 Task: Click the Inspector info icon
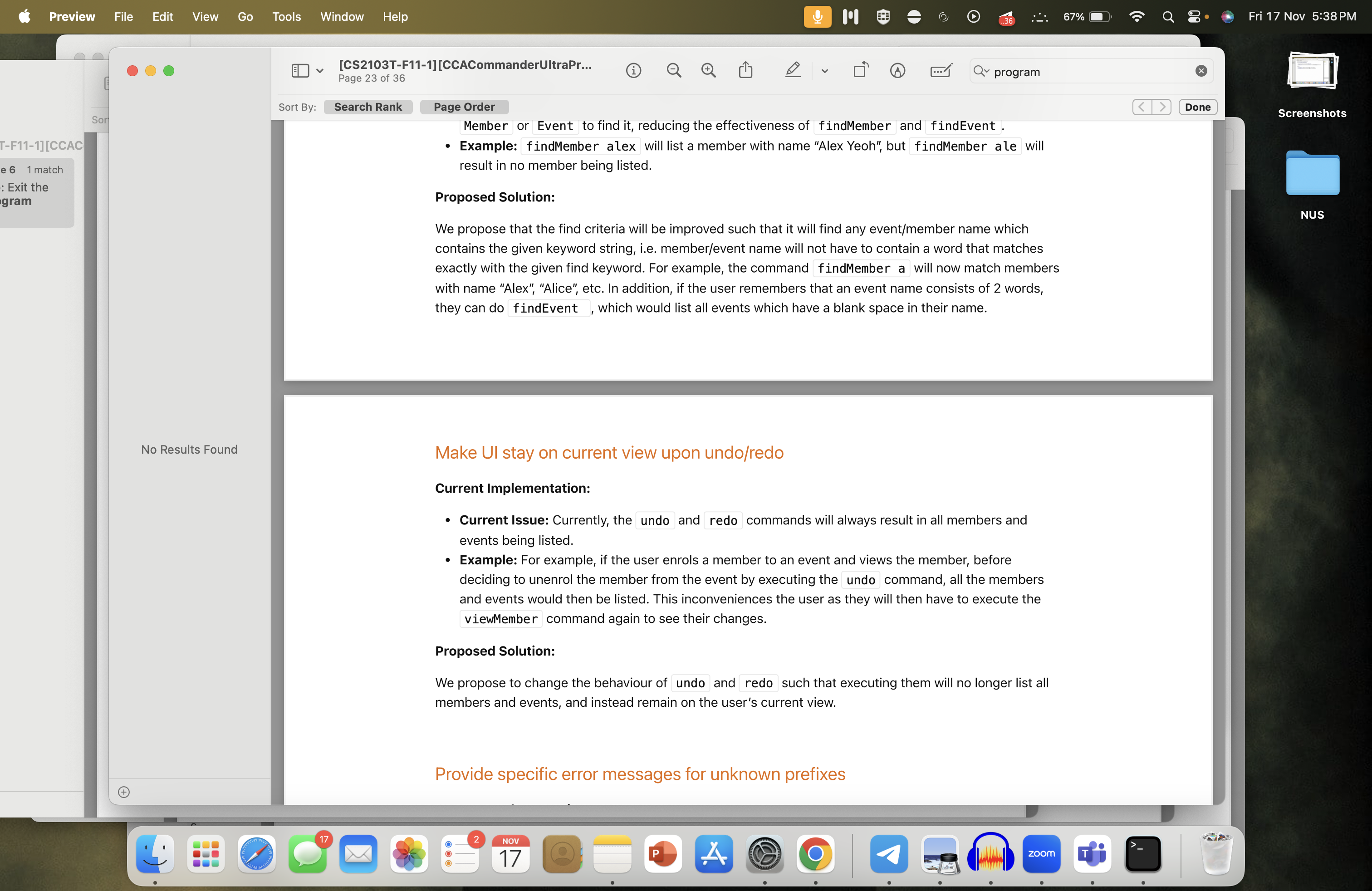633,70
